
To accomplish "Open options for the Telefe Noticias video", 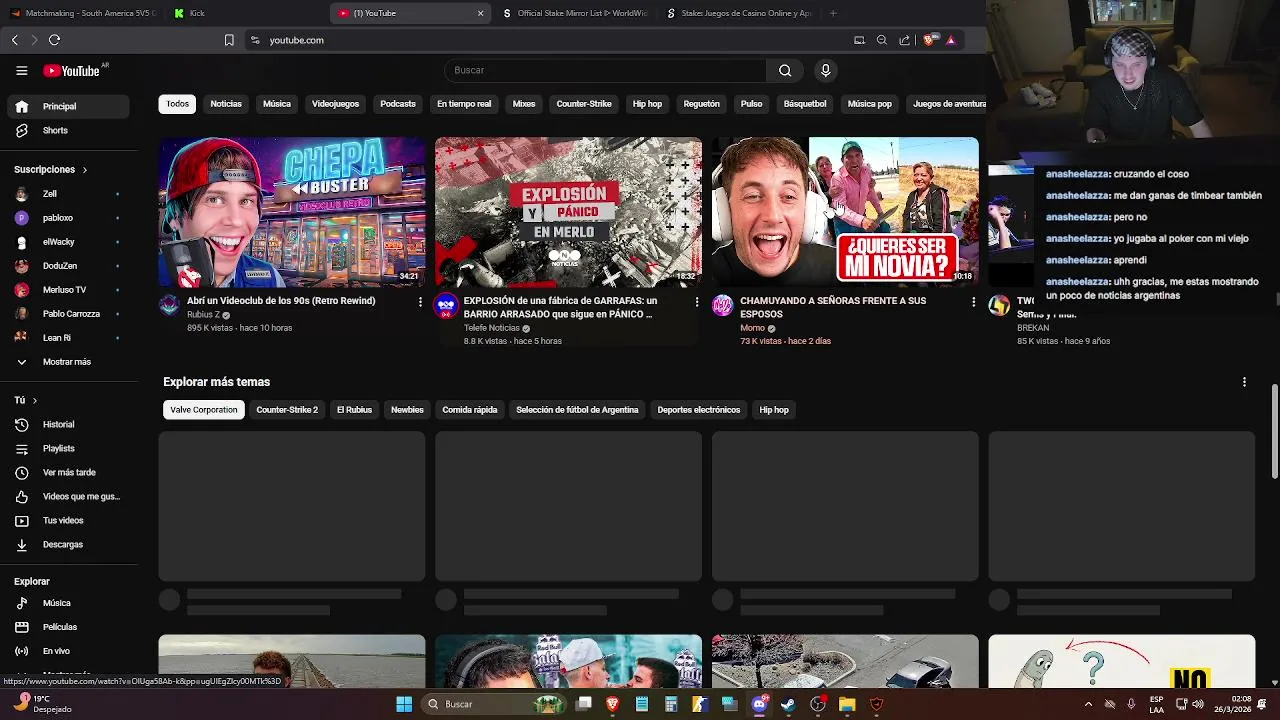I will (697, 302).
